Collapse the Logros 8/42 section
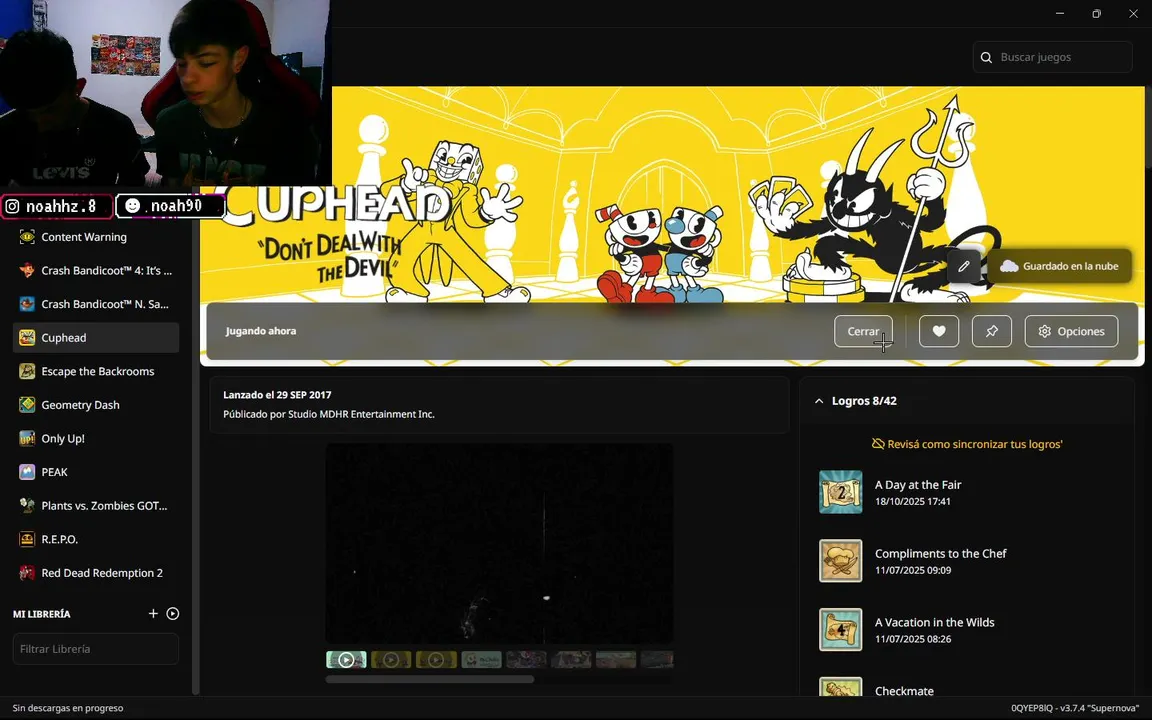1152x720 pixels. click(x=819, y=401)
